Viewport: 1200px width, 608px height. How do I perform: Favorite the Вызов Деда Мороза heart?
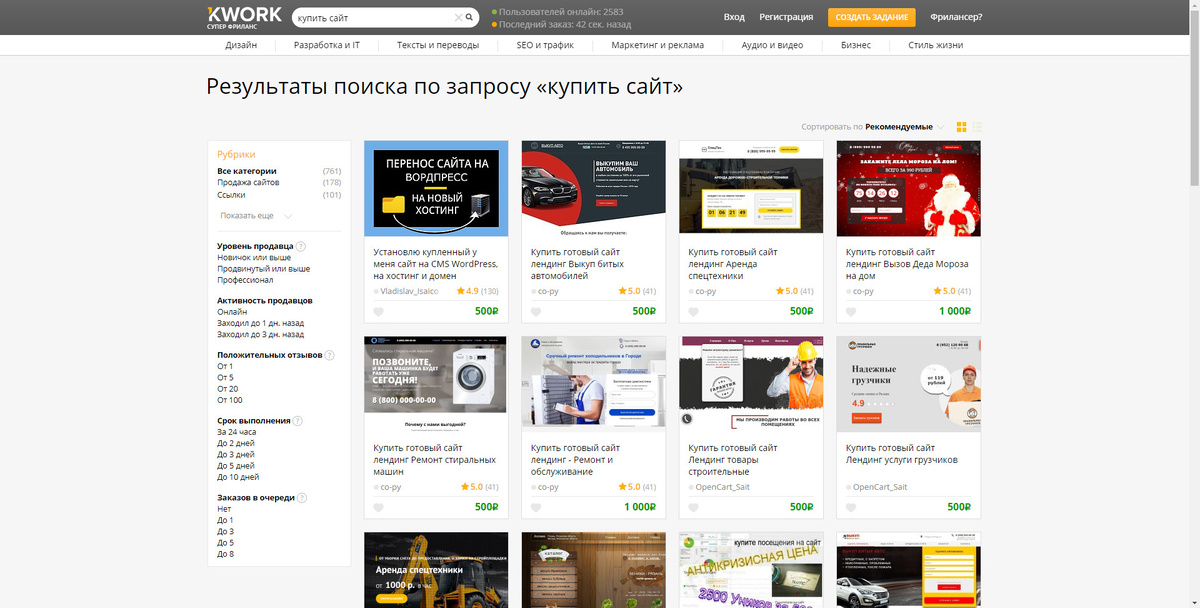tap(851, 311)
